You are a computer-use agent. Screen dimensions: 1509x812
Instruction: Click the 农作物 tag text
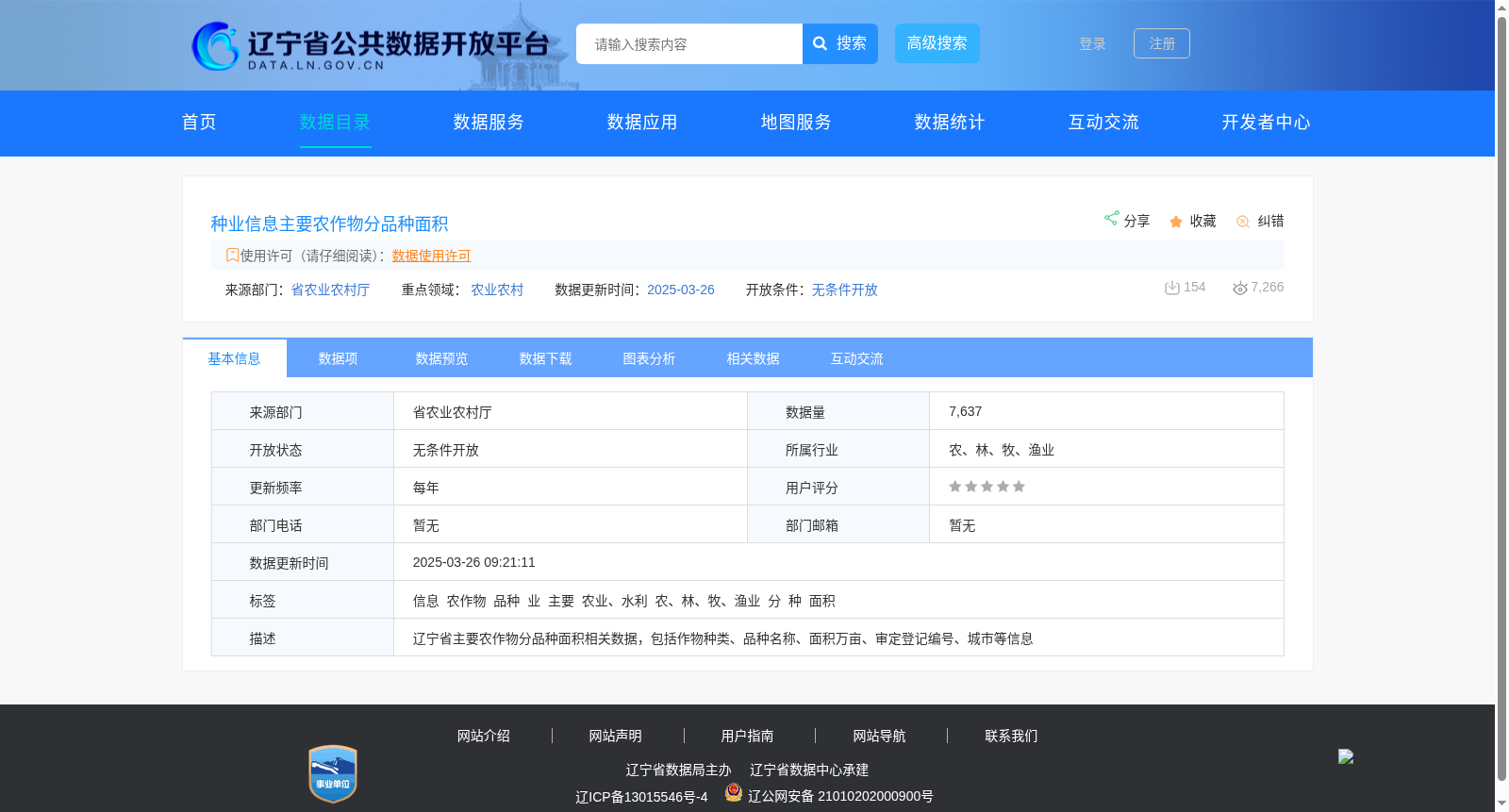click(x=467, y=601)
